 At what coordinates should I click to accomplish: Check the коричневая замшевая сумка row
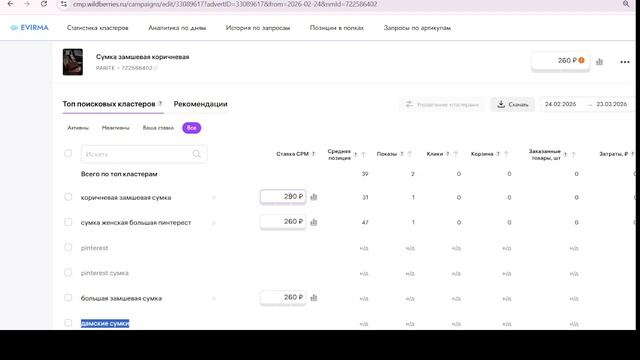pyautogui.click(x=68, y=197)
